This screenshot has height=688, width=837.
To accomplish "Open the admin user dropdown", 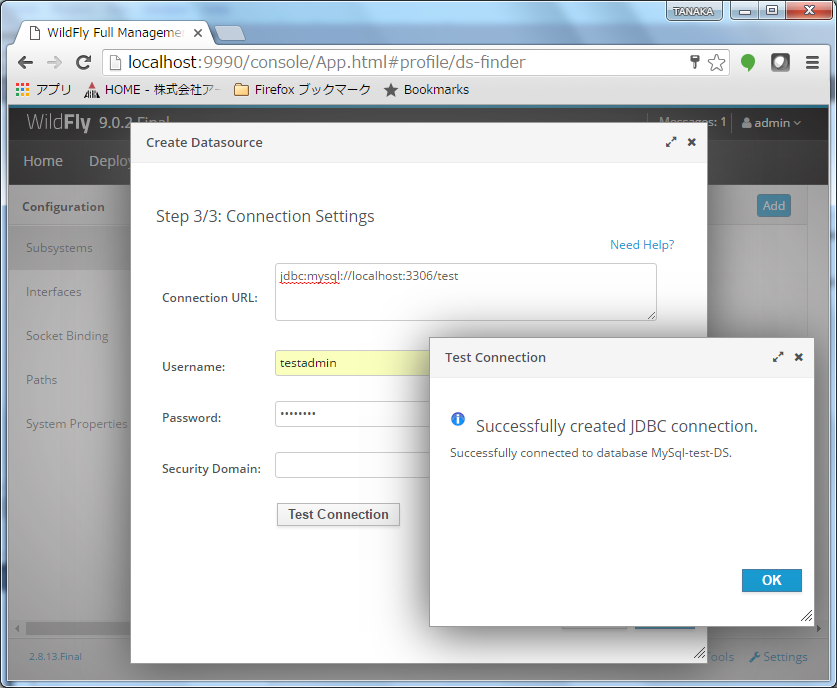I will coord(771,123).
